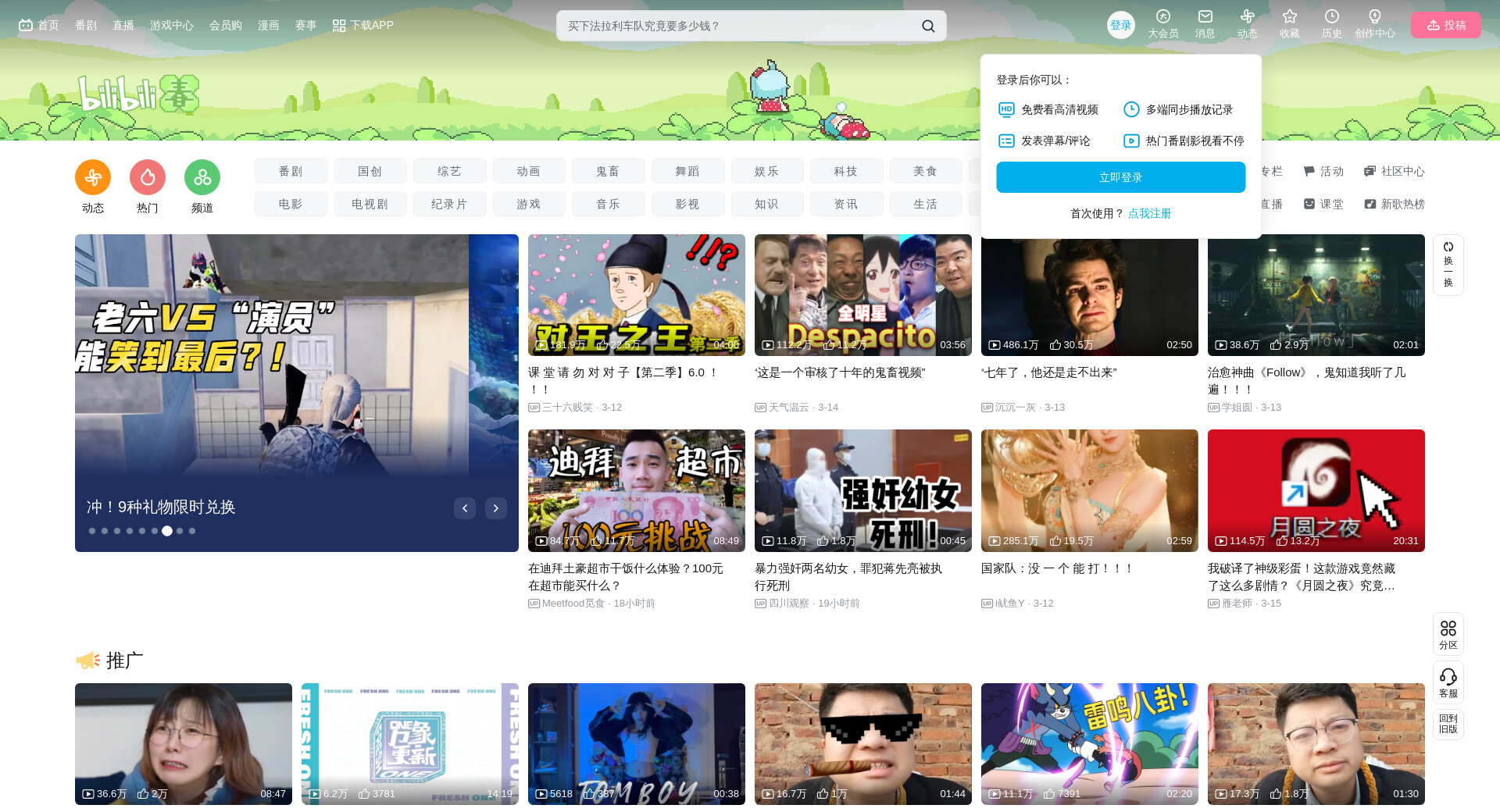The height and width of the screenshot is (812, 1500).
Task: Select the third carousel indicator dot
Action: pyautogui.click(x=117, y=531)
